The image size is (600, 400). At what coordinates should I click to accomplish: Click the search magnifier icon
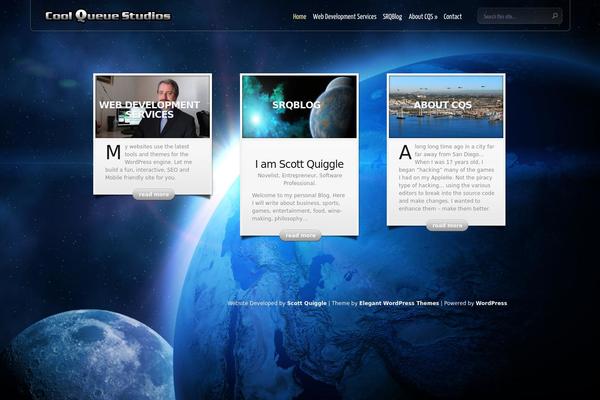(555, 16)
